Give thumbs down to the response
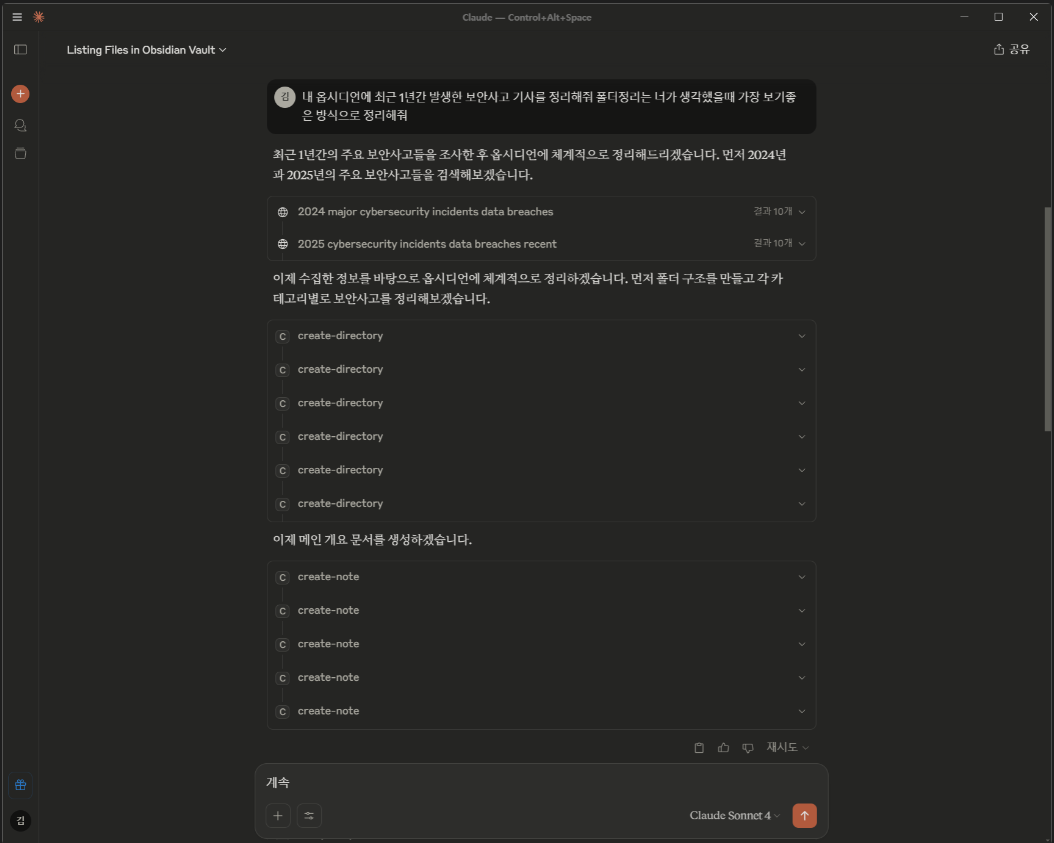This screenshot has width=1054, height=843. click(747, 748)
